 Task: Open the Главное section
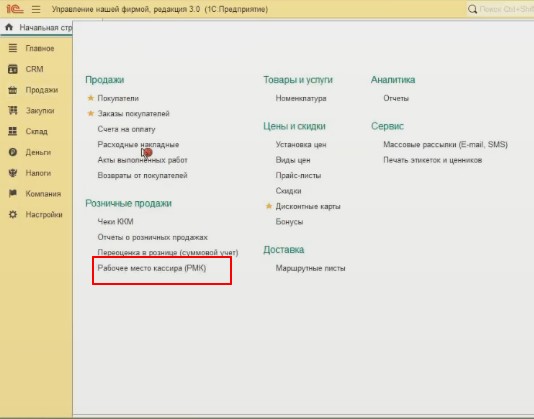click(x=40, y=48)
